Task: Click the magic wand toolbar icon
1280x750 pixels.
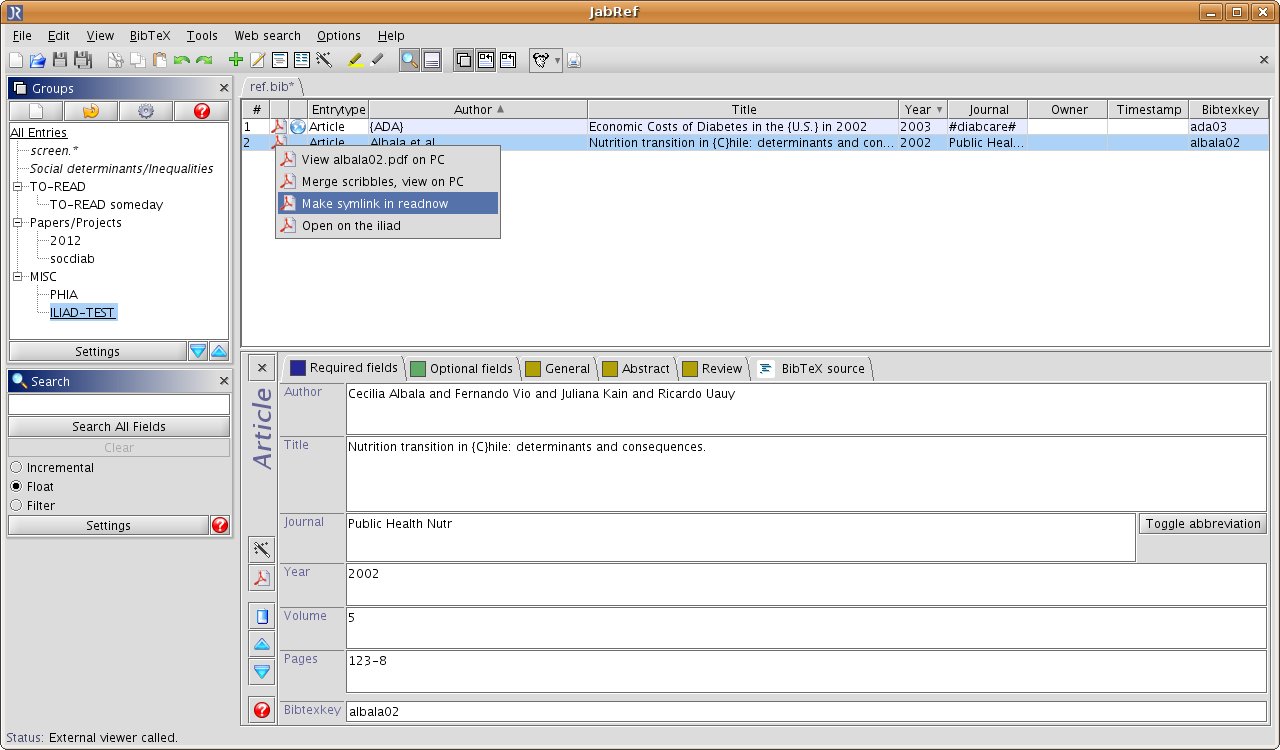Action: [x=324, y=60]
